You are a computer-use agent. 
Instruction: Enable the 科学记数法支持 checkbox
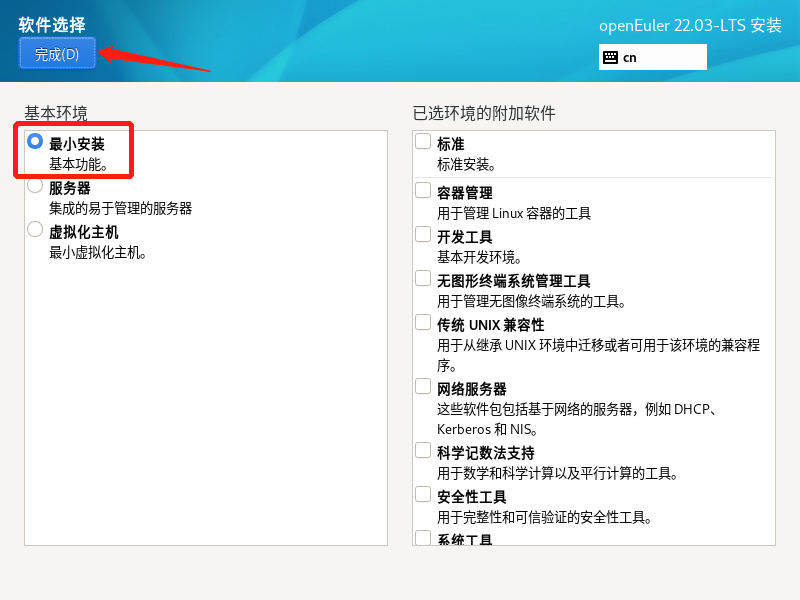pyautogui.click(x=423, y=451)
